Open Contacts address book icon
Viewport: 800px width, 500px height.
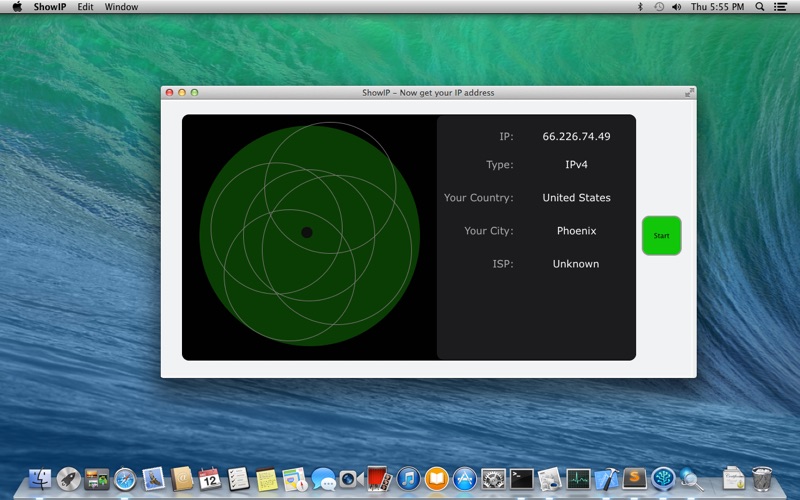(x=182, y=480)
